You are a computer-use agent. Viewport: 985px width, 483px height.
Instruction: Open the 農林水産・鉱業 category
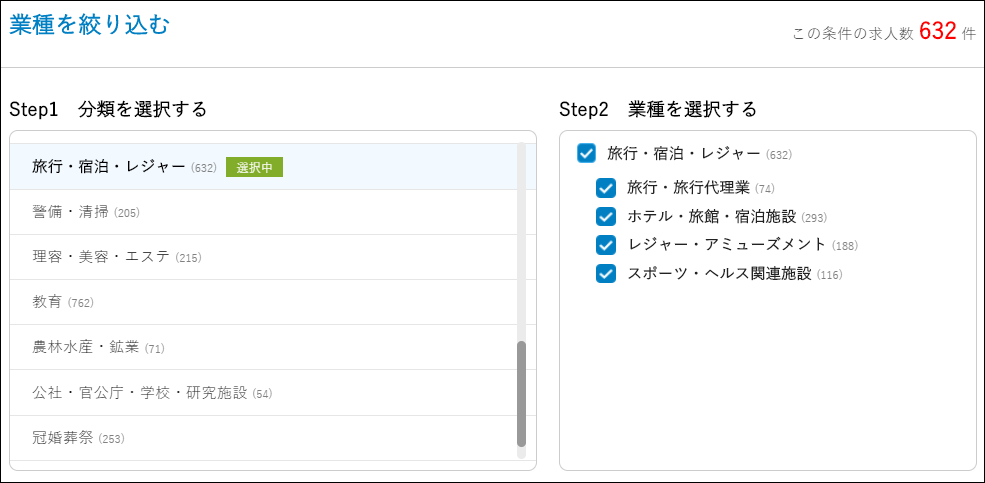tap(85, 347)
